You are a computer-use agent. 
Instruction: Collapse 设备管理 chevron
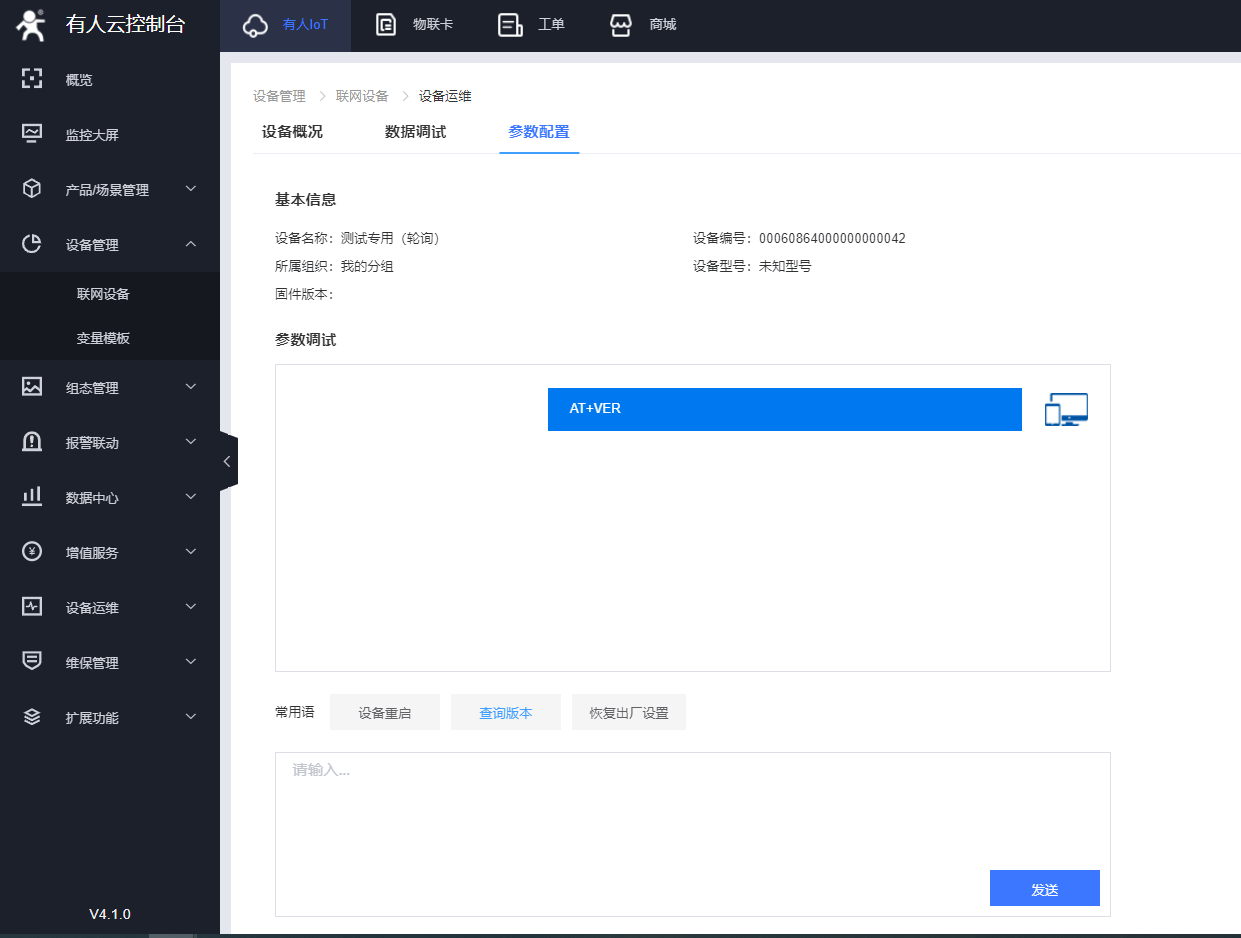pyautogui.click(x=191, y=243)
